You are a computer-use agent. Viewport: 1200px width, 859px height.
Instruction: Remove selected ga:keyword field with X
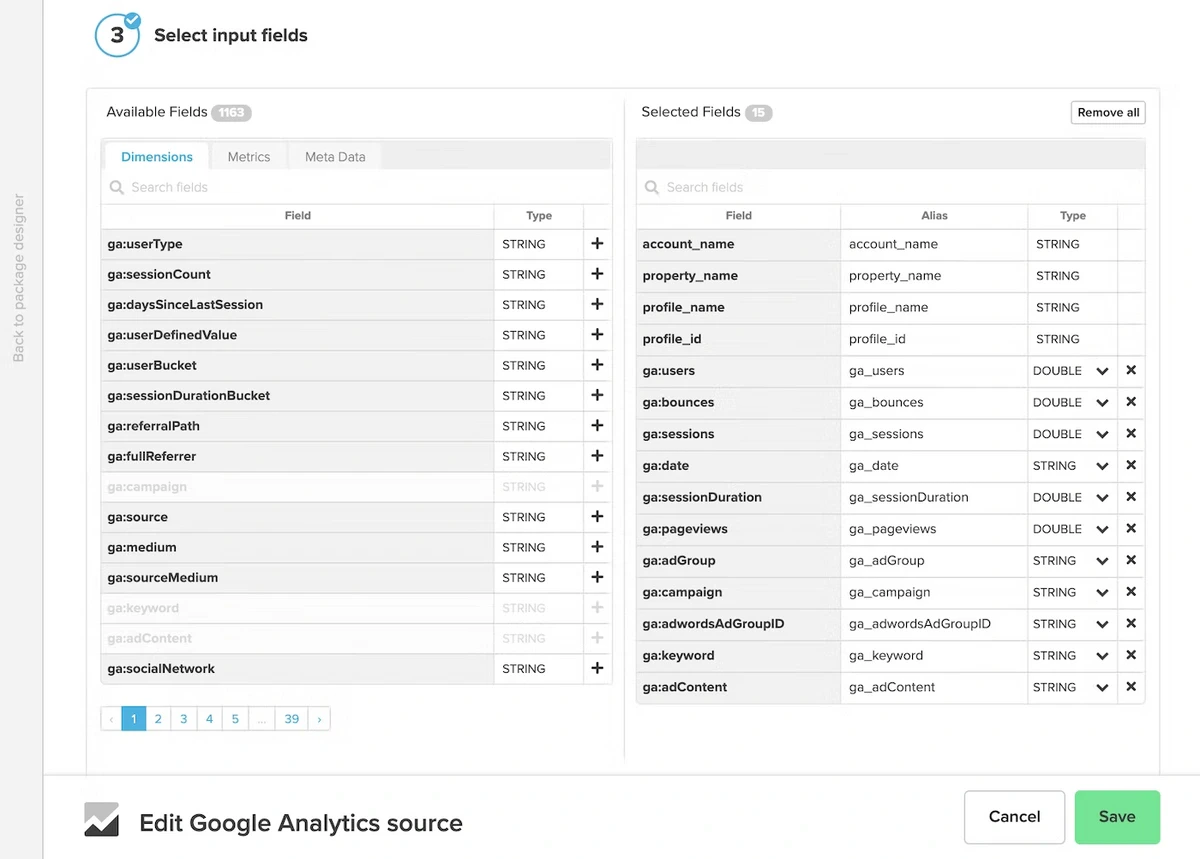[x=1131, y=655]
